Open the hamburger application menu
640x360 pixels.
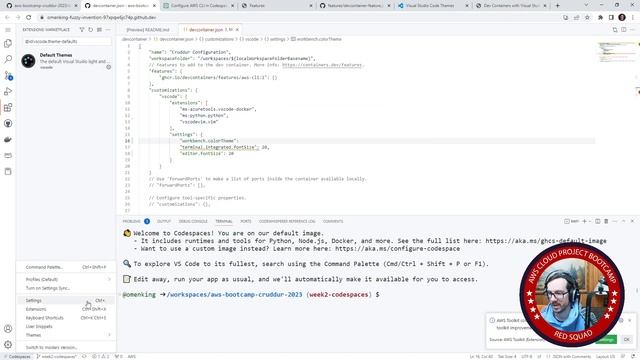click(8, 30)
